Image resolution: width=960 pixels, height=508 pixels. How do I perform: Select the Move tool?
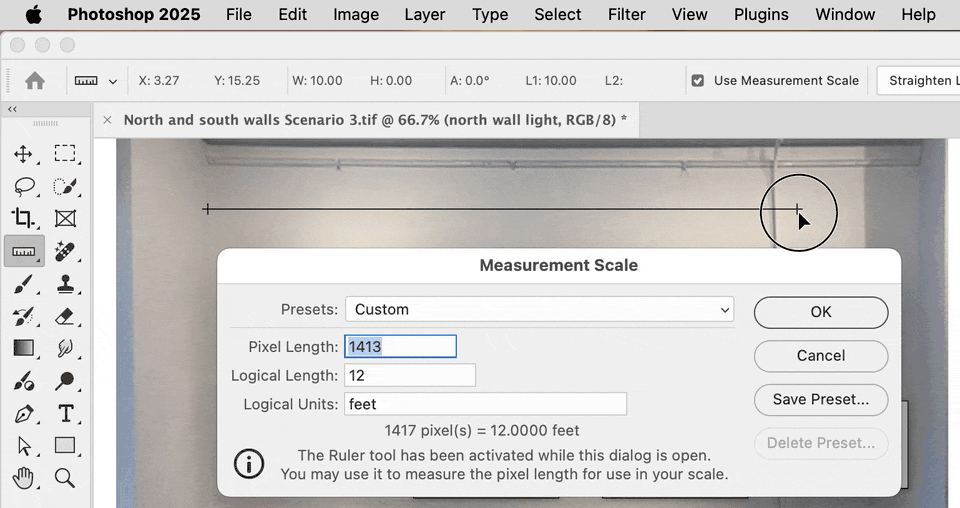[23, 154]
